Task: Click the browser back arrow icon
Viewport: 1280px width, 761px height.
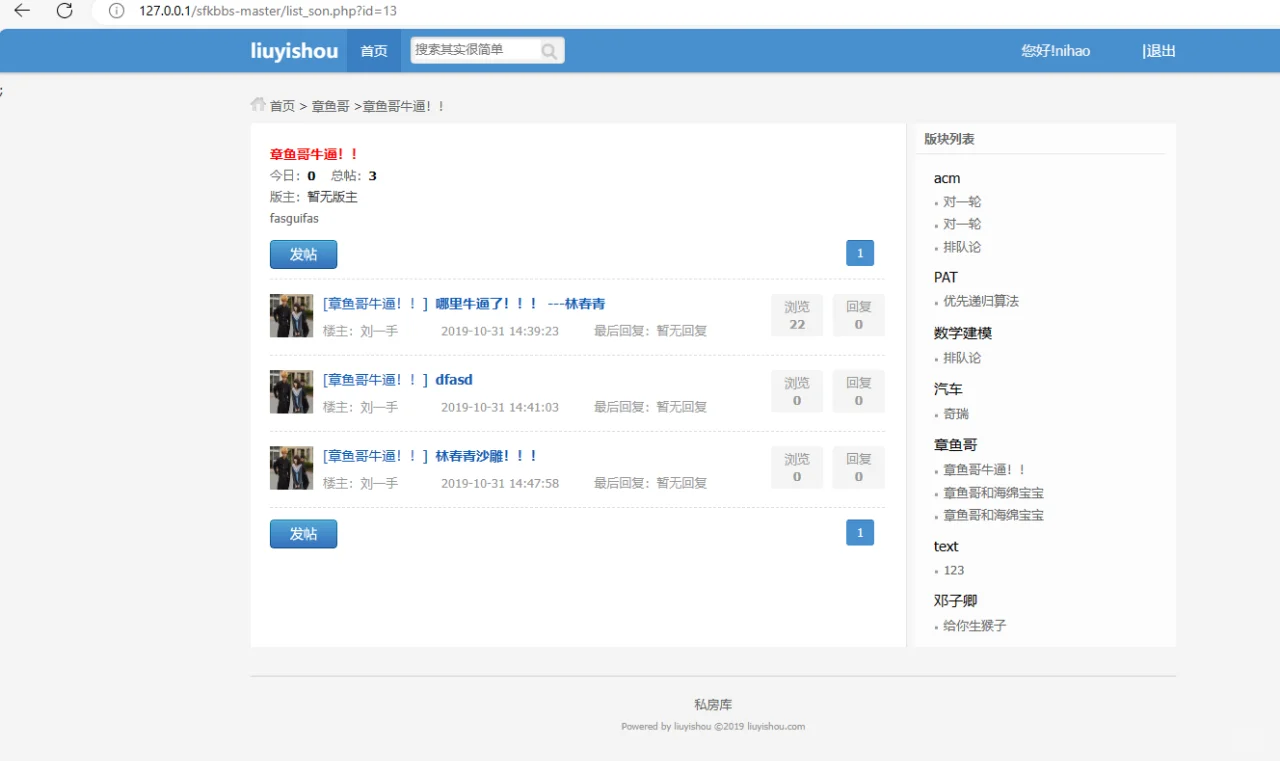Action: pyautogui.click(x=22, y=12)
